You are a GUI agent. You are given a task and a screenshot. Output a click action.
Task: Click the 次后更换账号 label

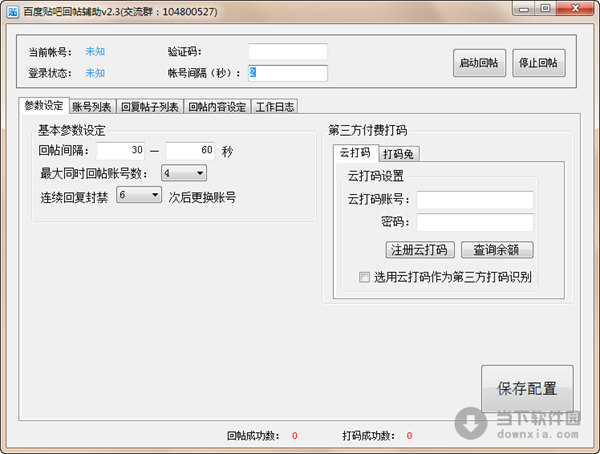[x=202, y=198]
